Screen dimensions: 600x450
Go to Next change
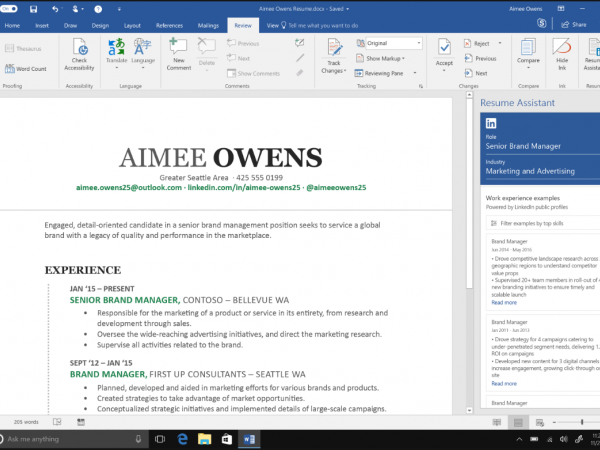tap(476, 73)
